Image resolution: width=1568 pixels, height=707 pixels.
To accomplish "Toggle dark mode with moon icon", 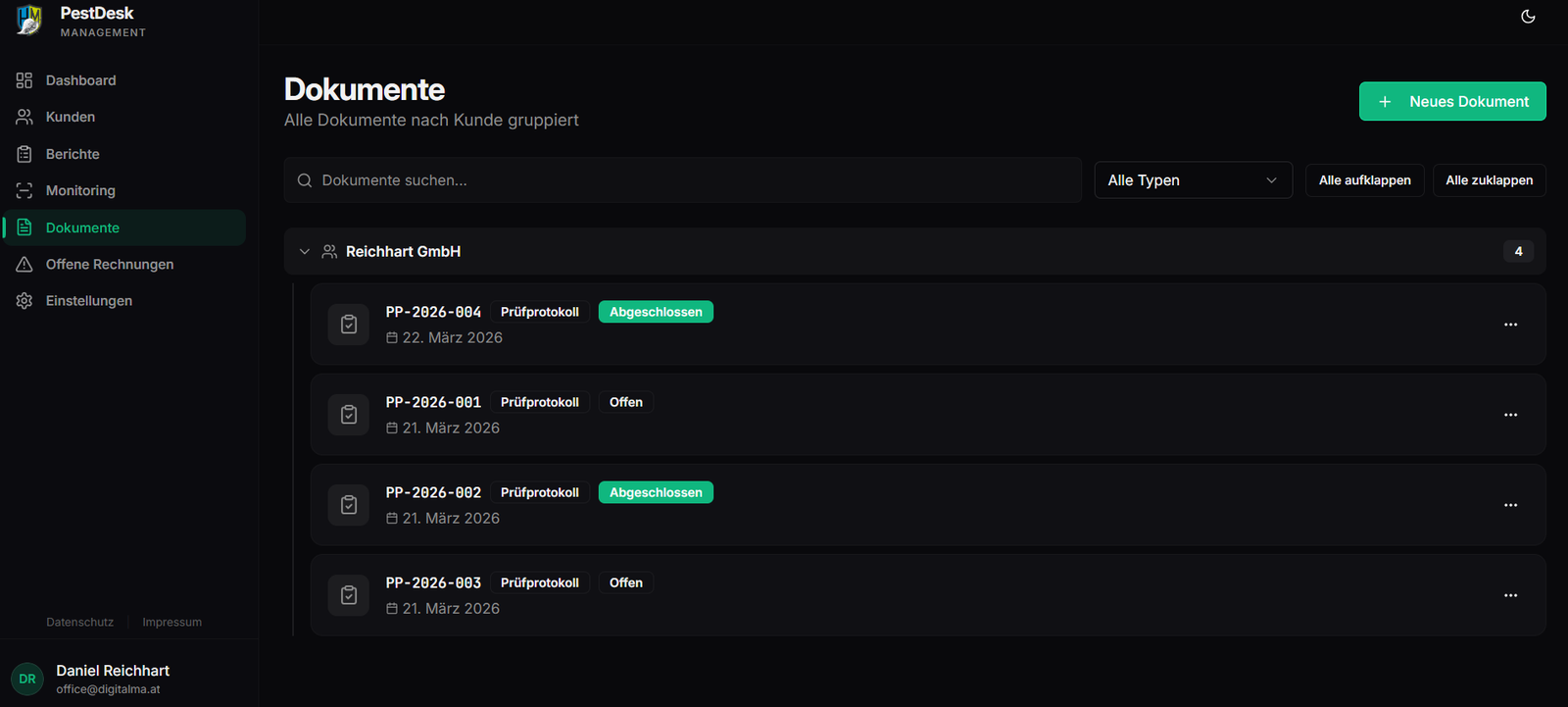I will click(1528, 17).
